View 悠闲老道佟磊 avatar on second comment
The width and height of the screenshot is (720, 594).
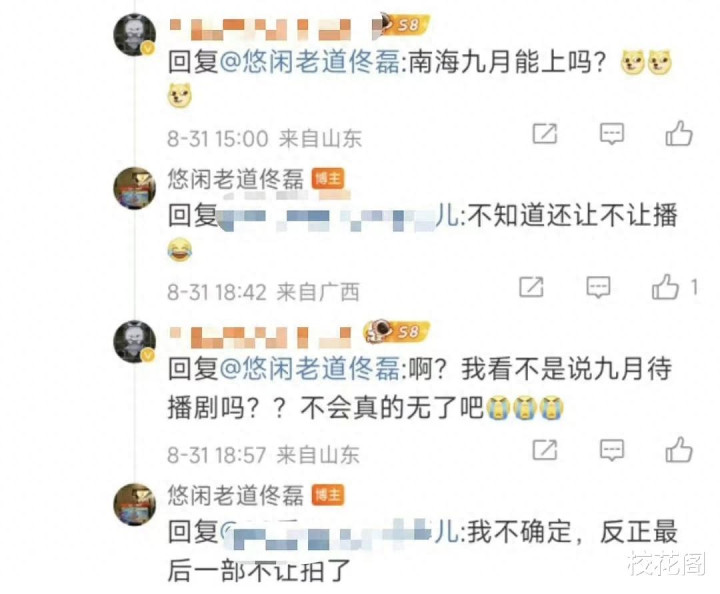[135, 188]
